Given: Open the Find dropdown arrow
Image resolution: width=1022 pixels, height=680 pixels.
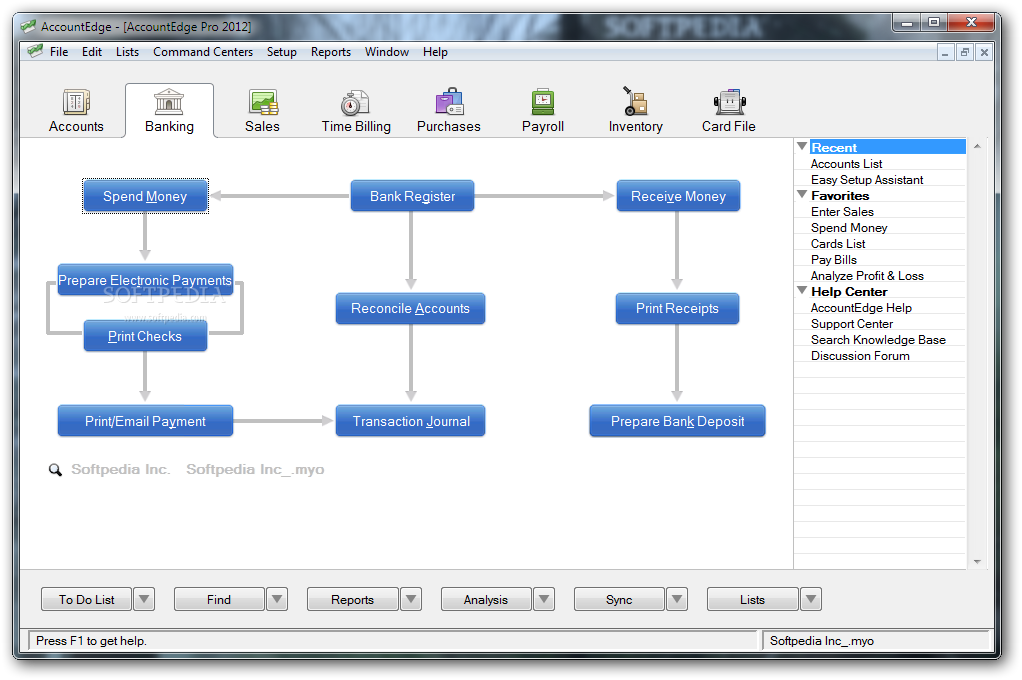Looking at the screenshot, I should (x=277, y=599).
